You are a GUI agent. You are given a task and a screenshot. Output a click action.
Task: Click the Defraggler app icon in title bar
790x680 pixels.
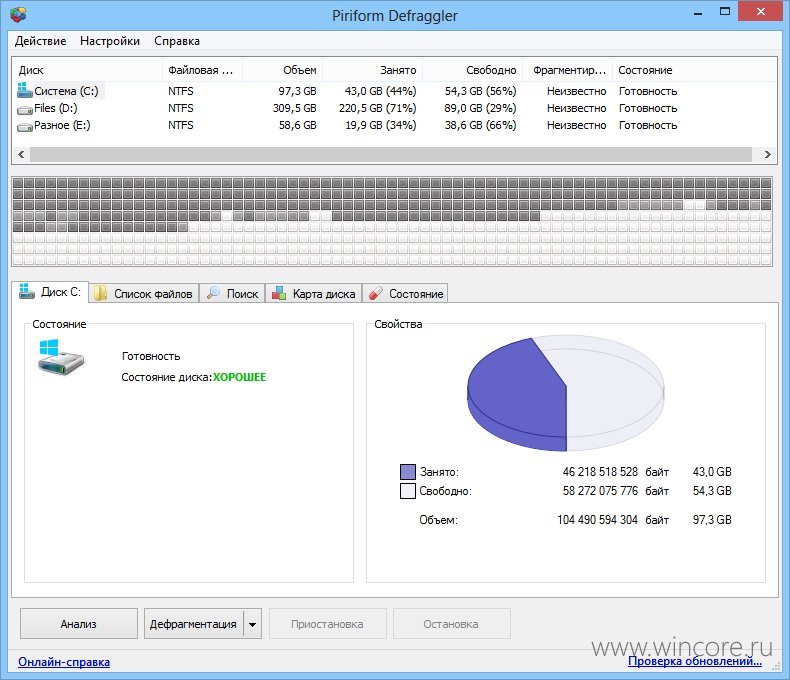click(x=18, y=15)
